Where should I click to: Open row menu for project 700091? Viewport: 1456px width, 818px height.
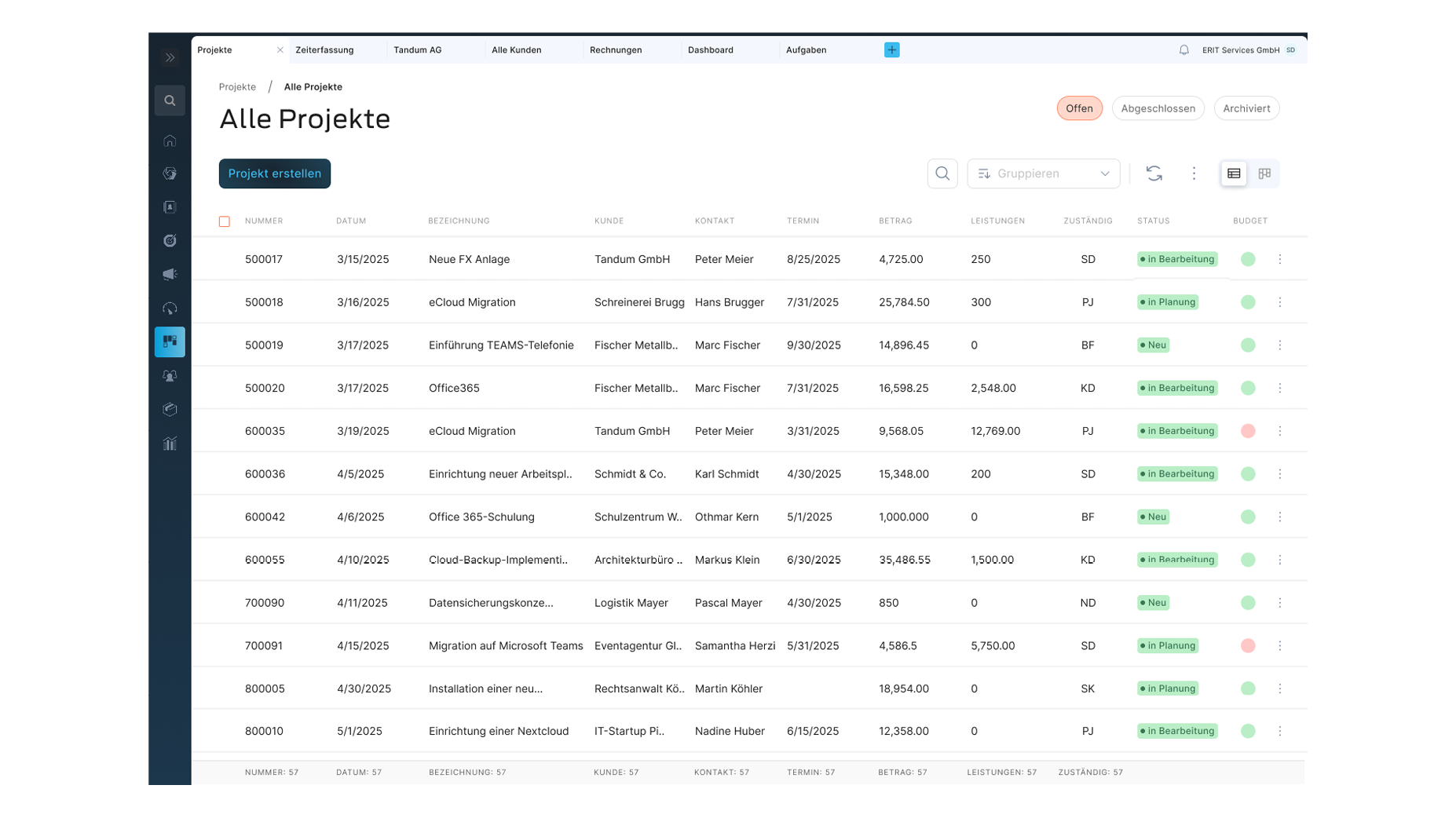tap(1280, 646)
